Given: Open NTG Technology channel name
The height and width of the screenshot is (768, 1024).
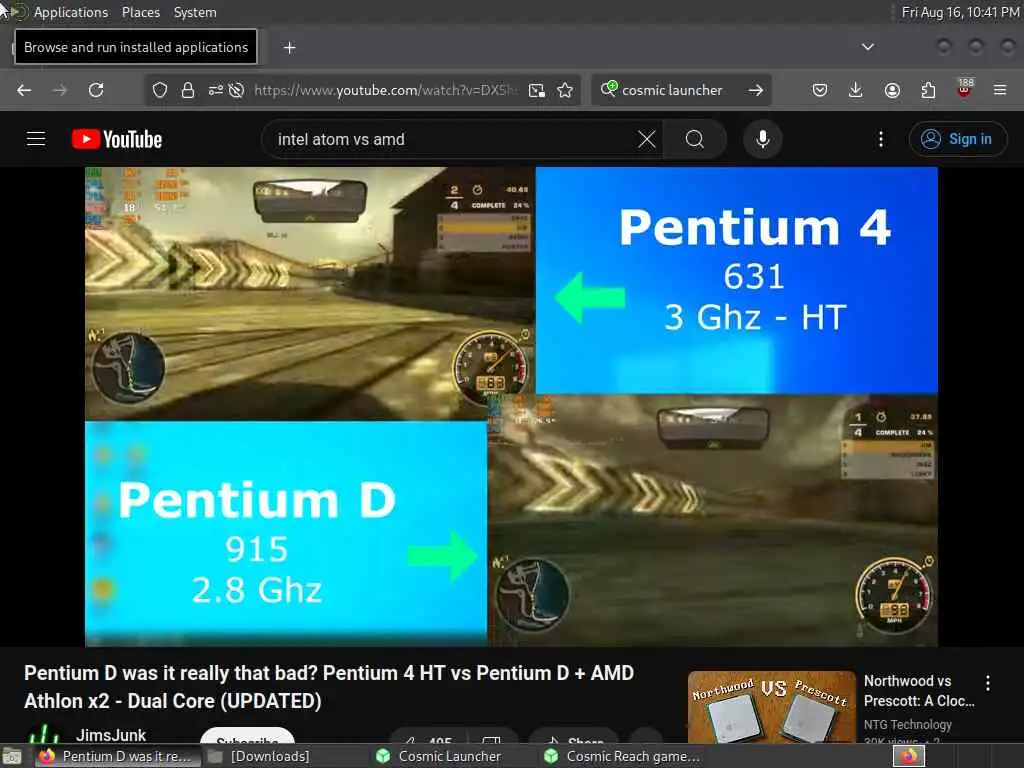Looking at the screenshot, I should coord(907,724).
